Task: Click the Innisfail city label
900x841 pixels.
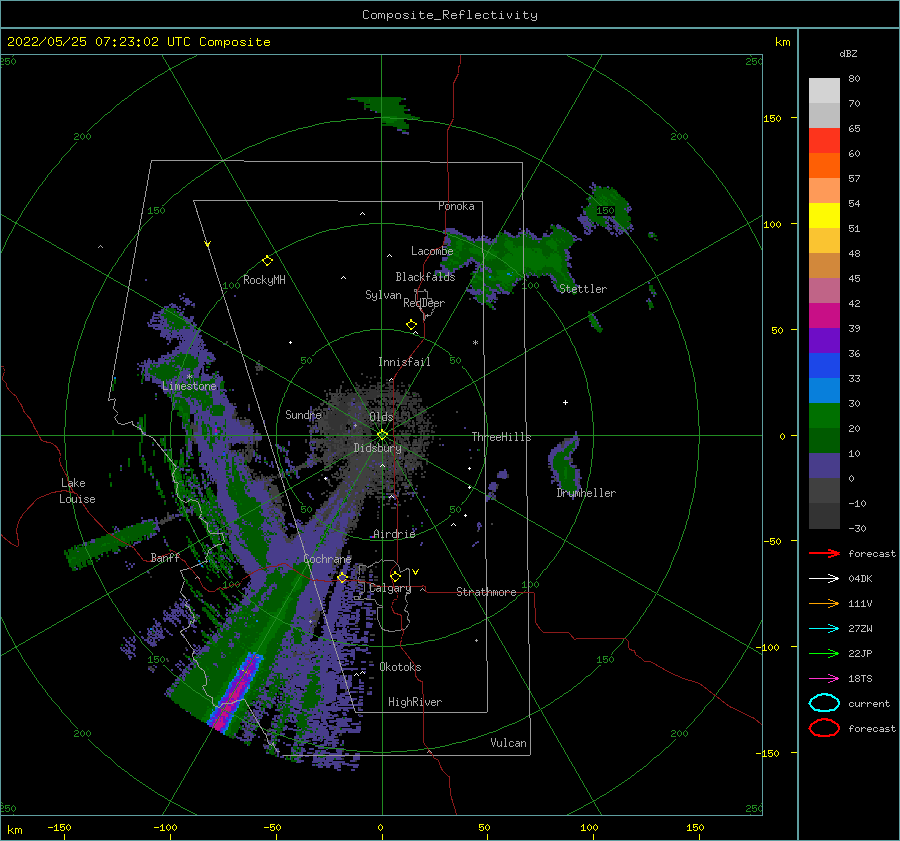Action: point(404,362)
